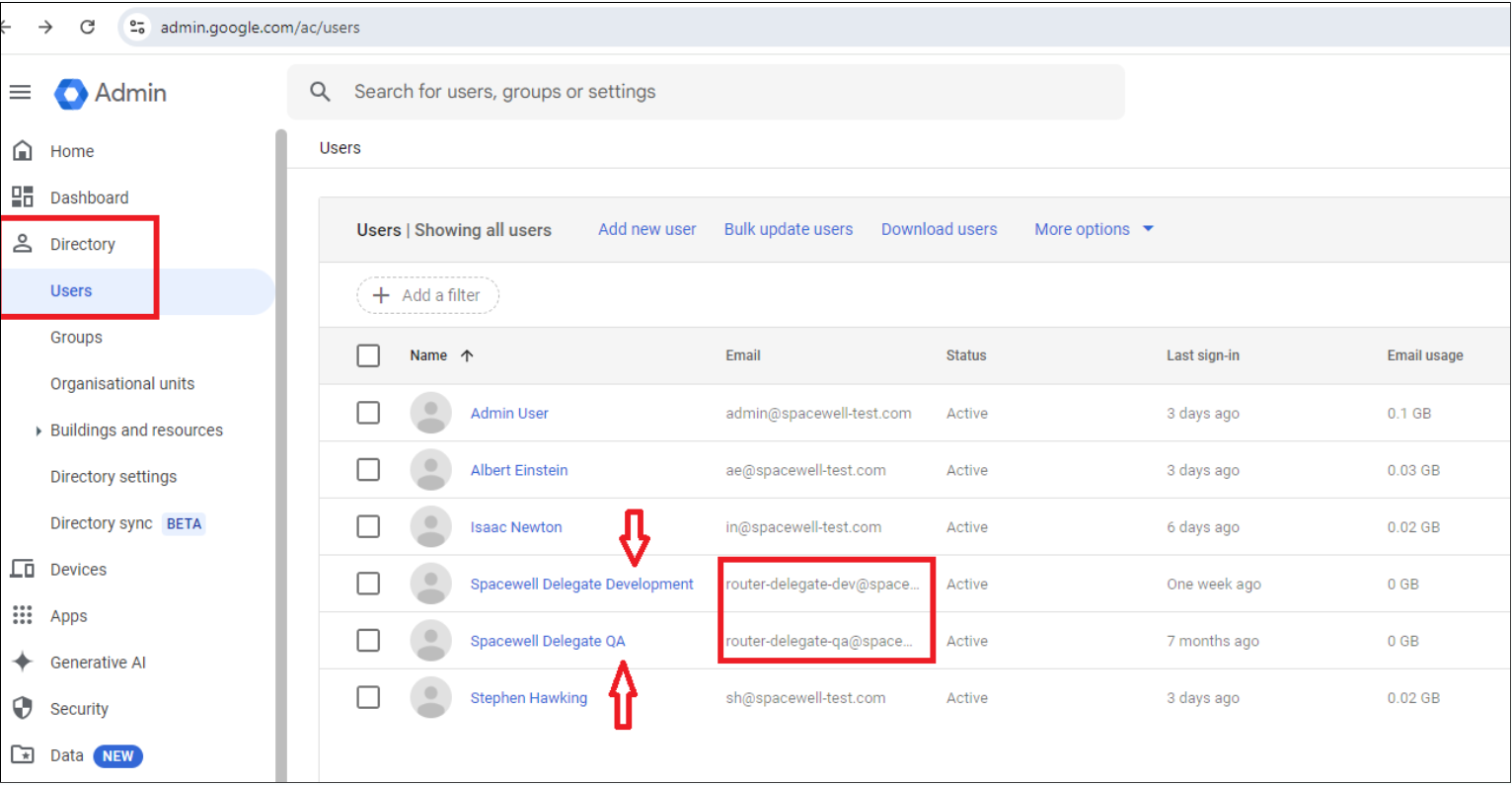Collapse the Directory section

pos(83,244)
